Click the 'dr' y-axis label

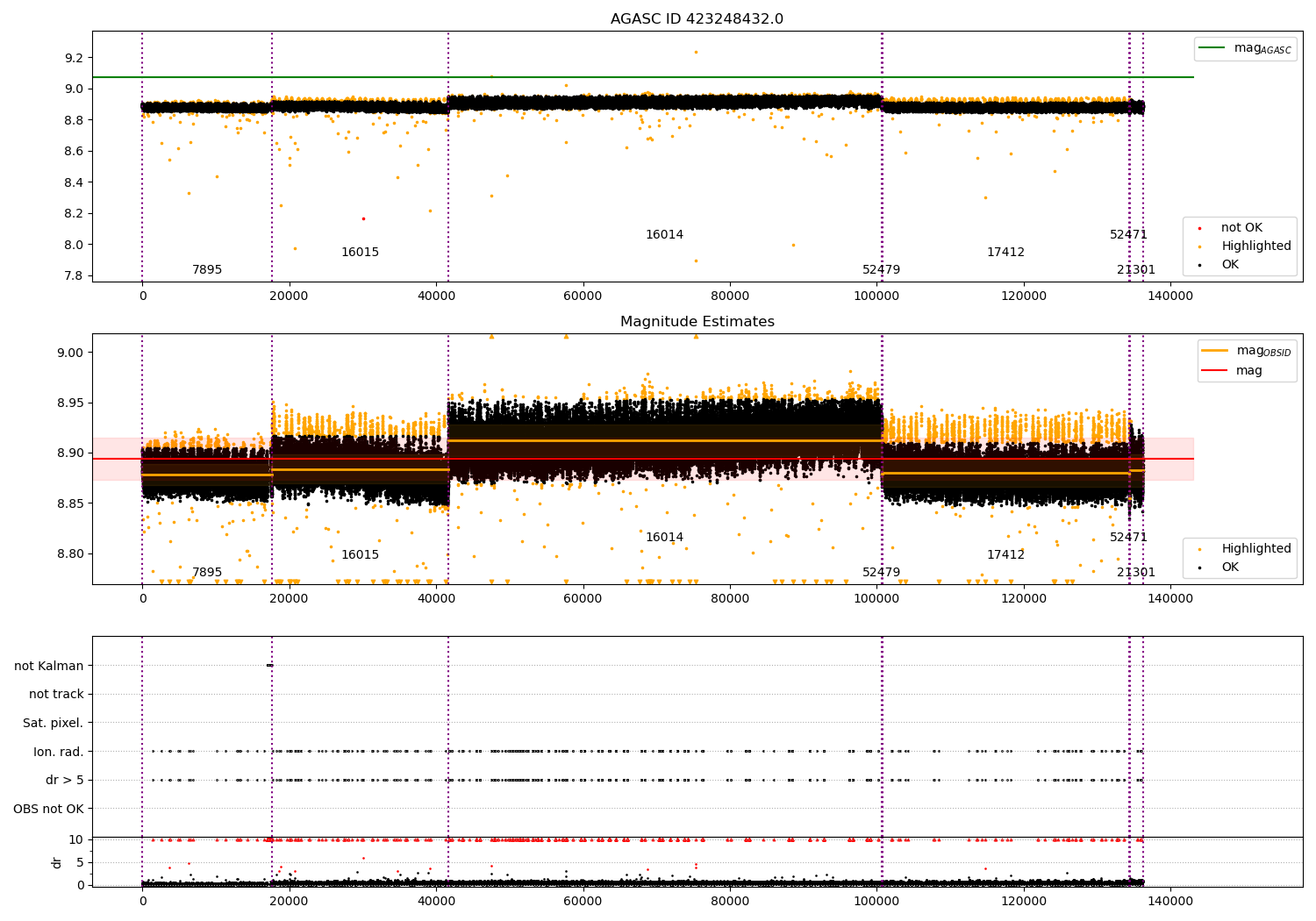click(57, 862)
